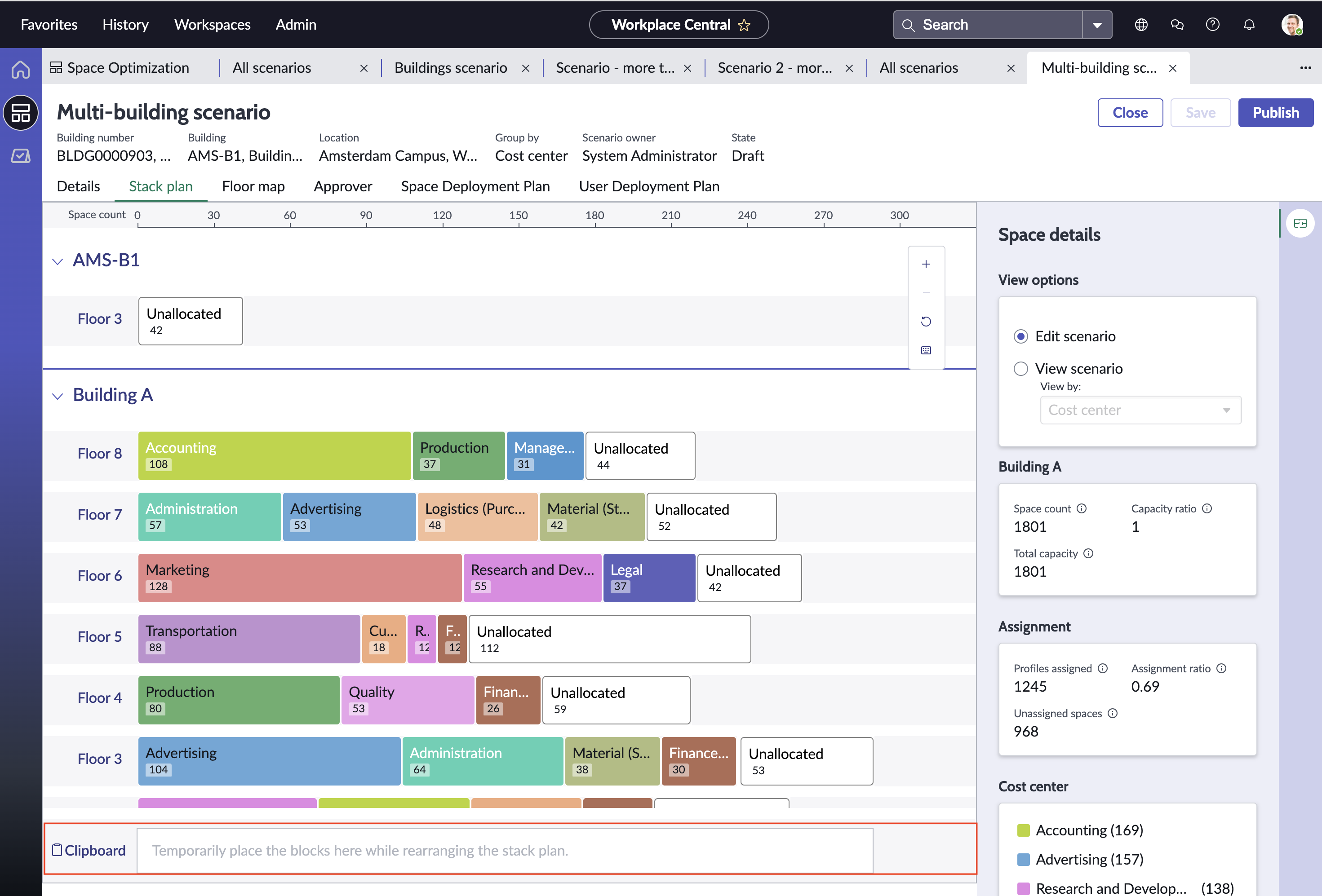This screenshot has width=1322, height=896.
Task: Click the Accounting green color swatch
Action: tap(1023, 830)
